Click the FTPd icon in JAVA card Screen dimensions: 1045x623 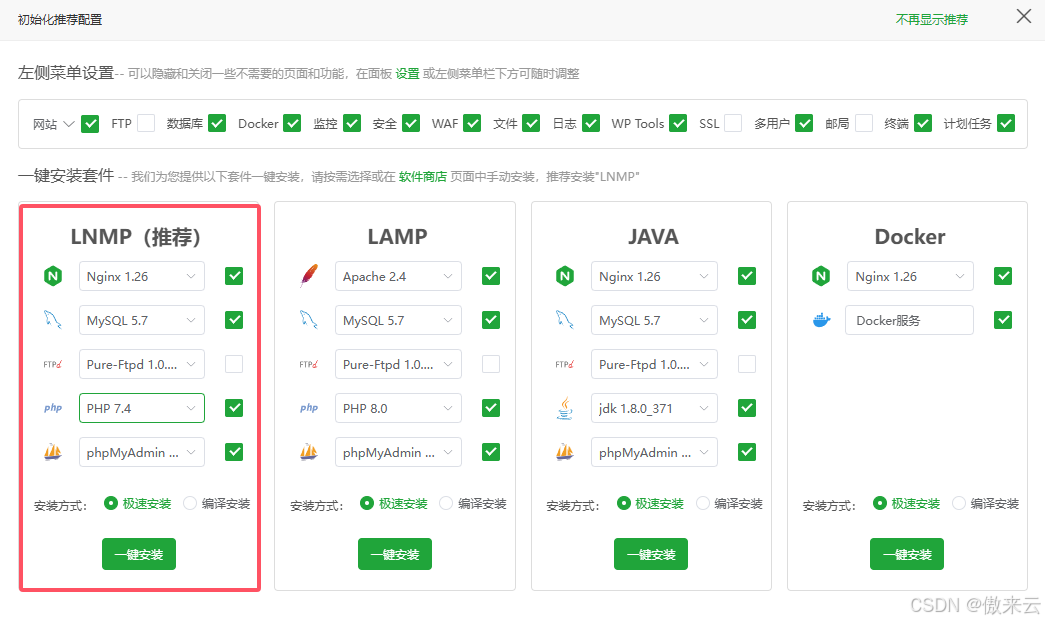(x=564, y=364)
